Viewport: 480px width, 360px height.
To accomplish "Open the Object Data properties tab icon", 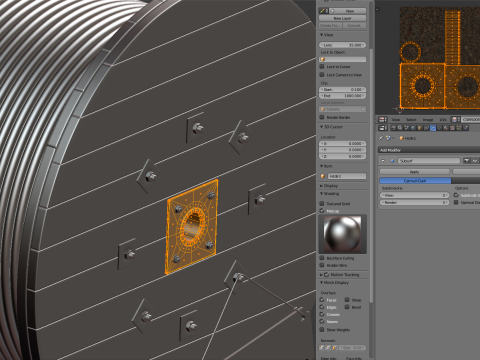I will tap(439, 128).
